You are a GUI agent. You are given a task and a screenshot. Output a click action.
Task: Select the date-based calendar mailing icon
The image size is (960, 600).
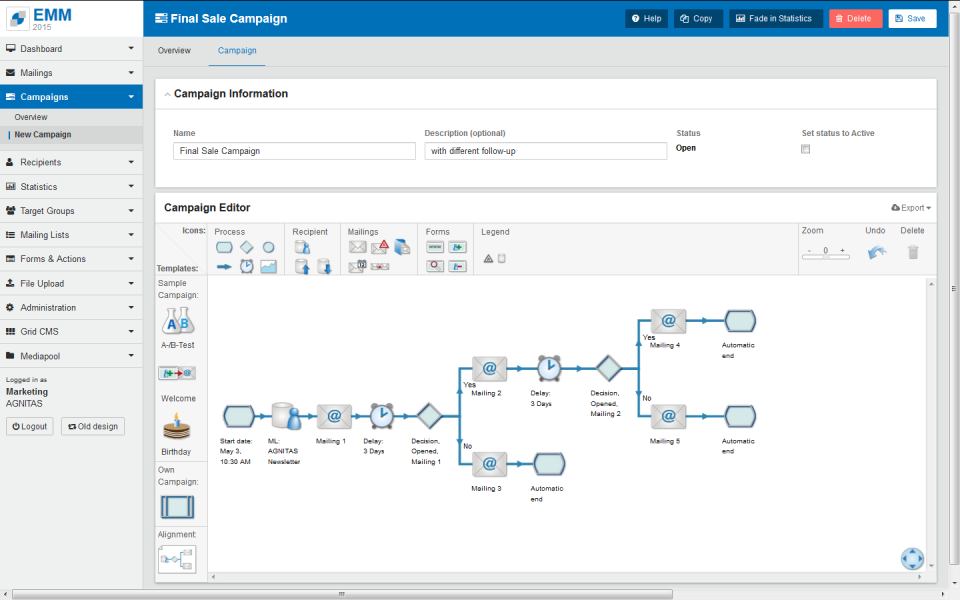point(358,266)
